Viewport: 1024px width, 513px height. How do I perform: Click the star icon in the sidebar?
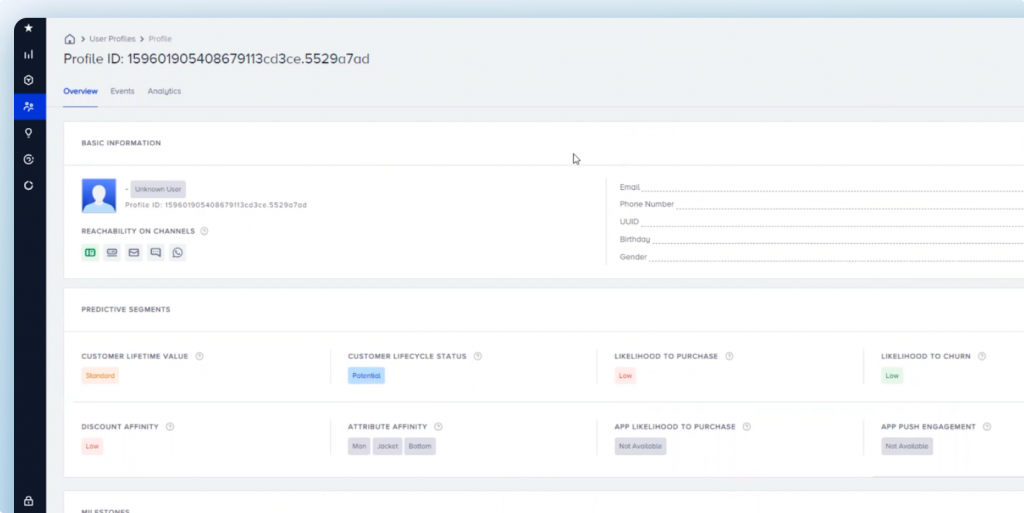tap(29, 28)
